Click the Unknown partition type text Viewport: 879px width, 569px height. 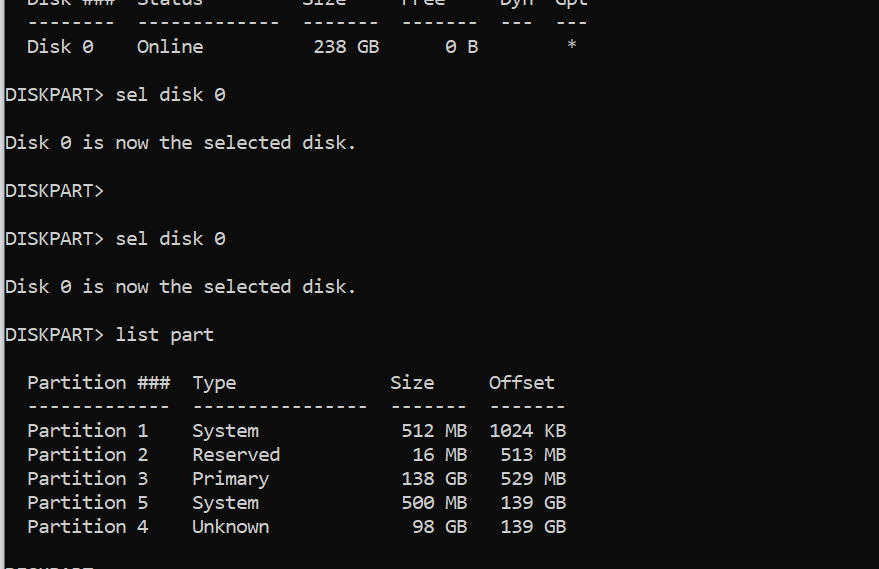[x=230, y=527]
